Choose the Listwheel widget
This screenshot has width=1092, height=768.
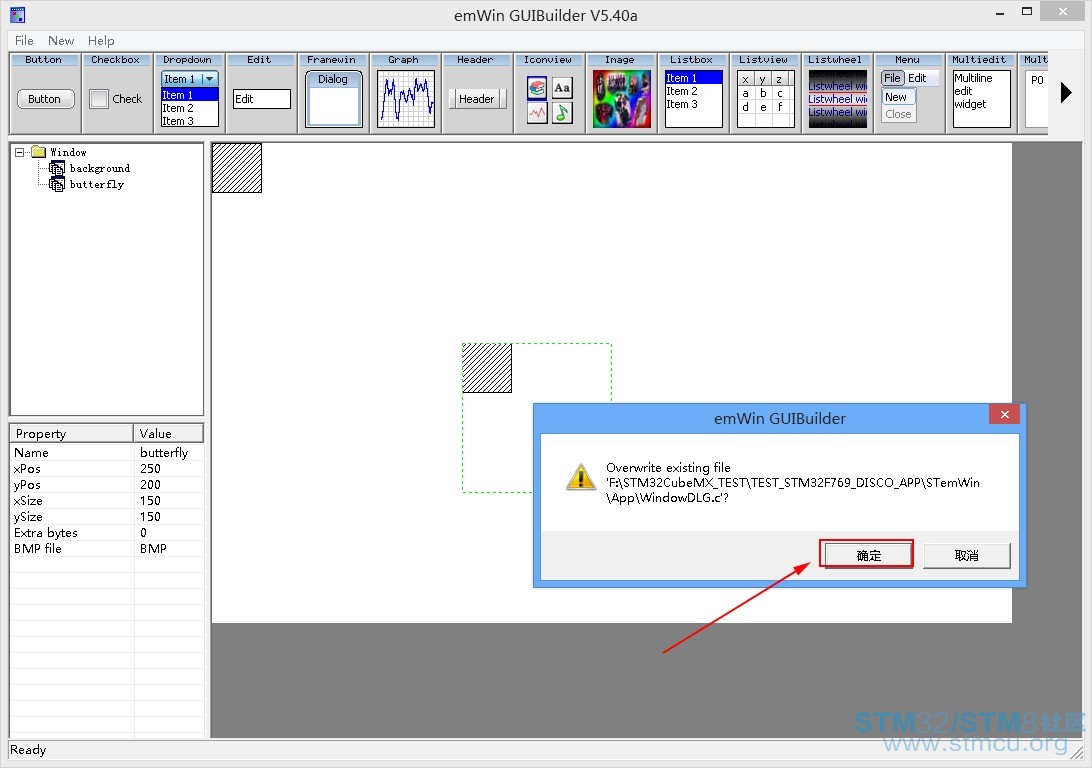pos(837,93)
